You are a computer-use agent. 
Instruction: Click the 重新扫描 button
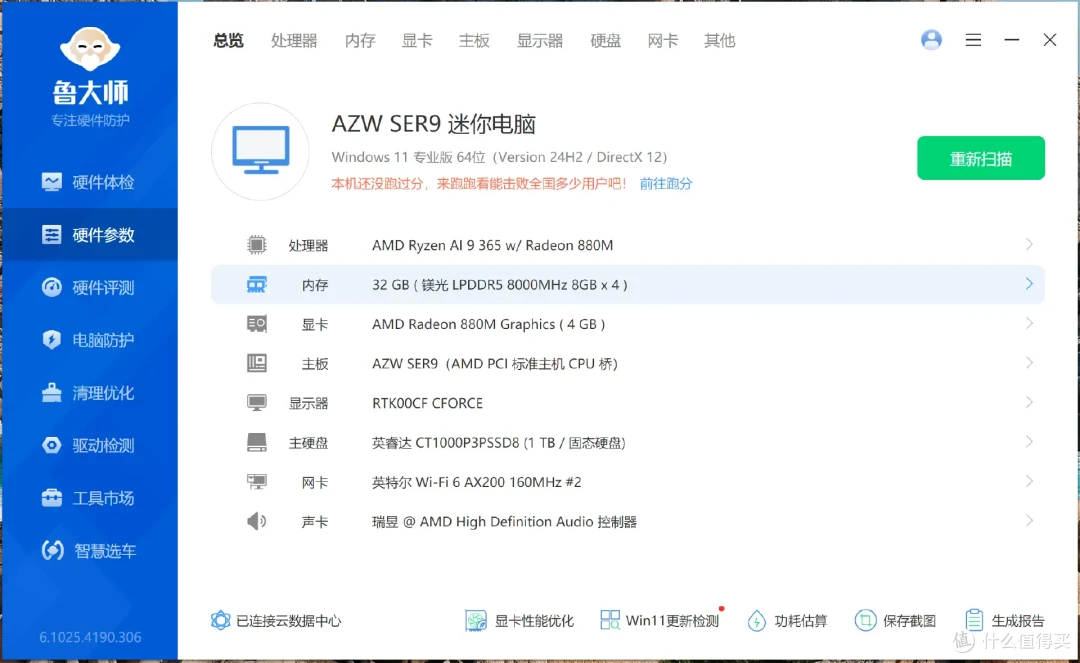pos(981,158)
